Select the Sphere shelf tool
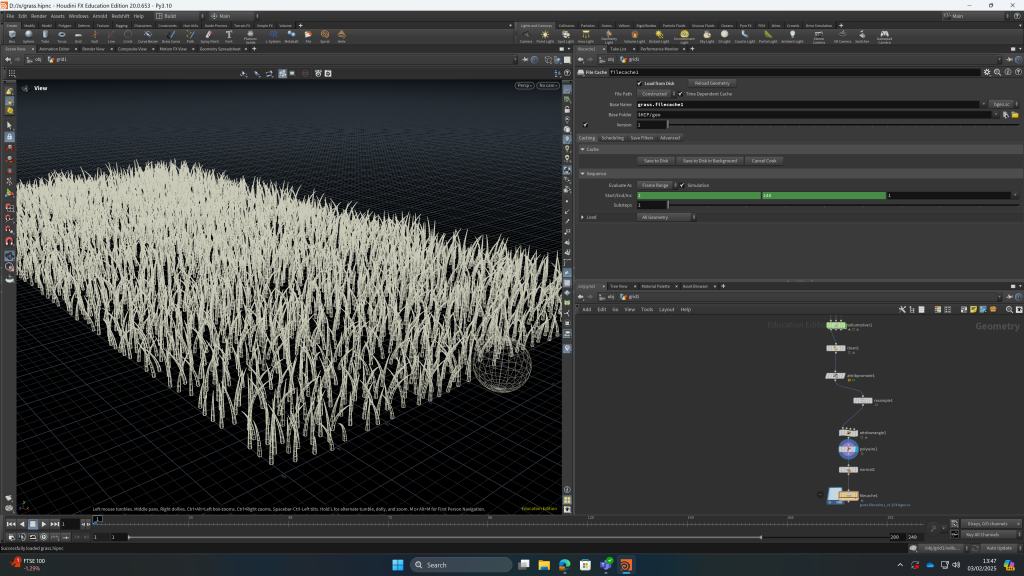The image size is (1024, 576). [29, 37]
